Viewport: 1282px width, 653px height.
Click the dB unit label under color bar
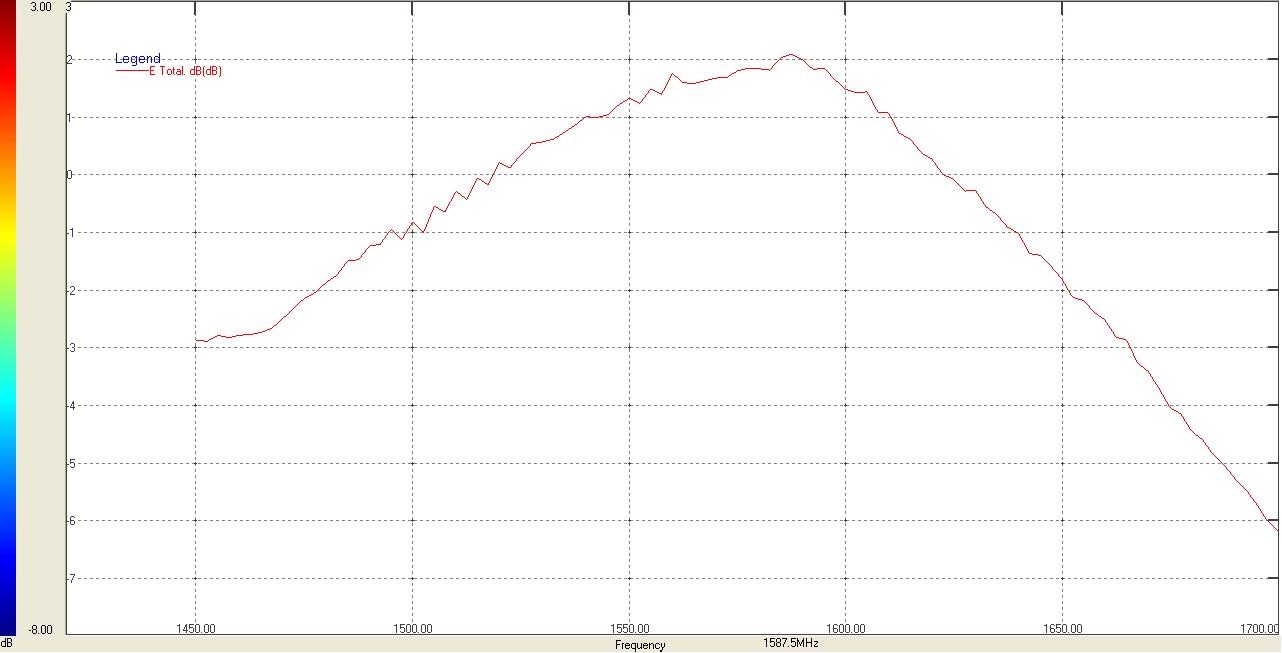pos(7,643)
